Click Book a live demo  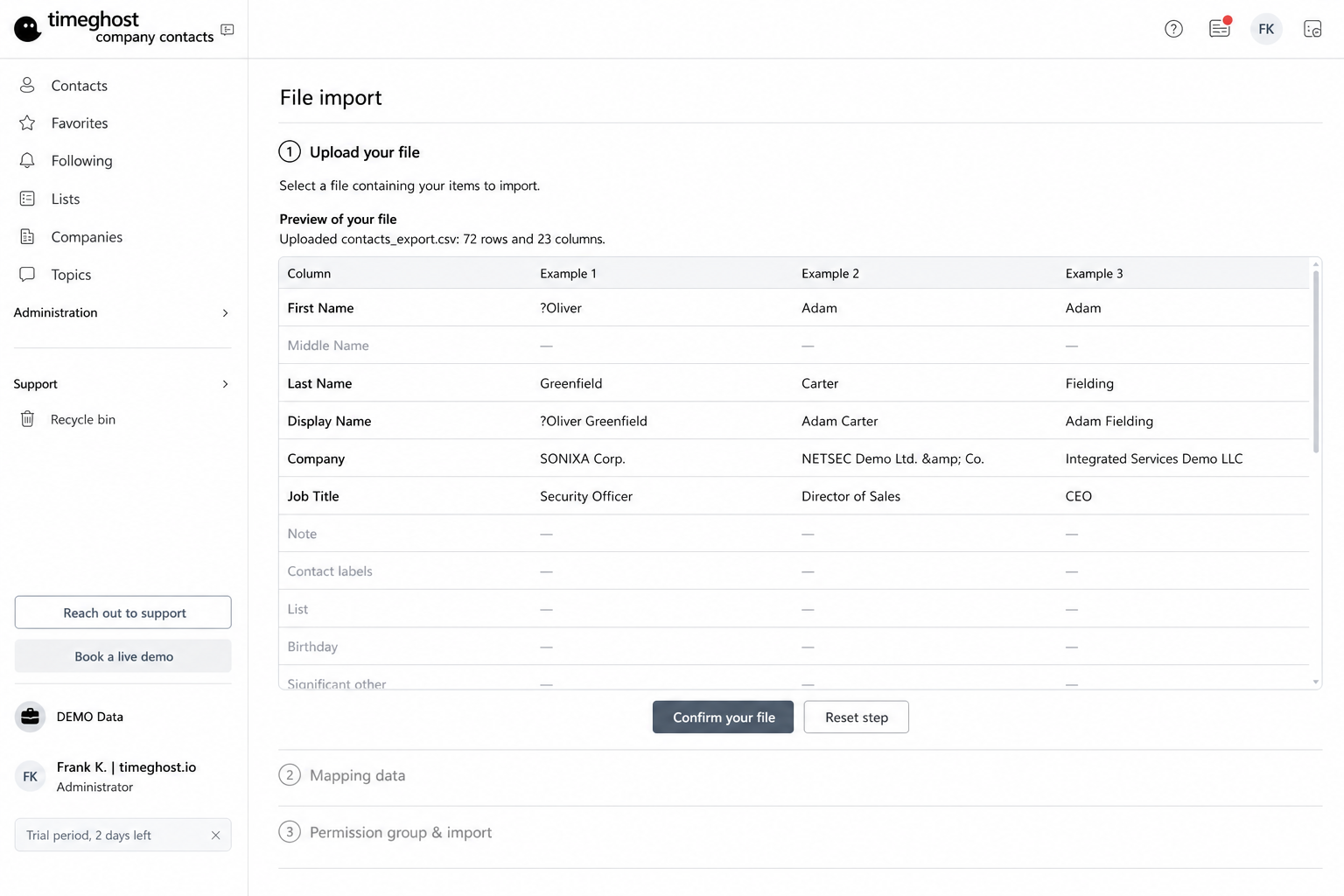123,656
